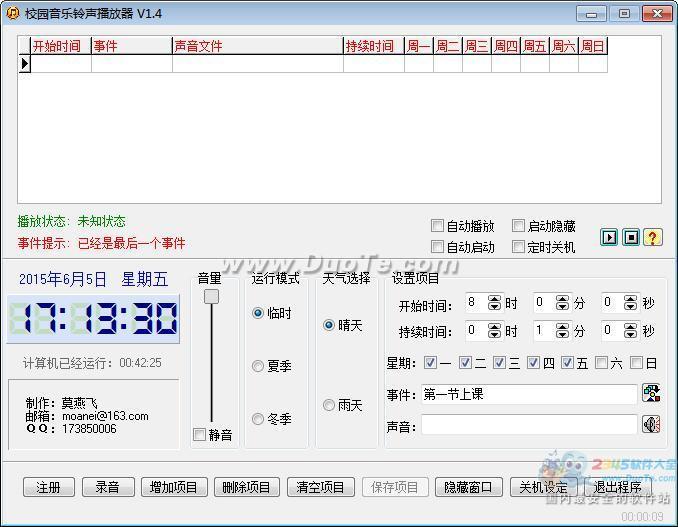
Task: Click 开始时间 column header
Action: [x=61, y=46]
